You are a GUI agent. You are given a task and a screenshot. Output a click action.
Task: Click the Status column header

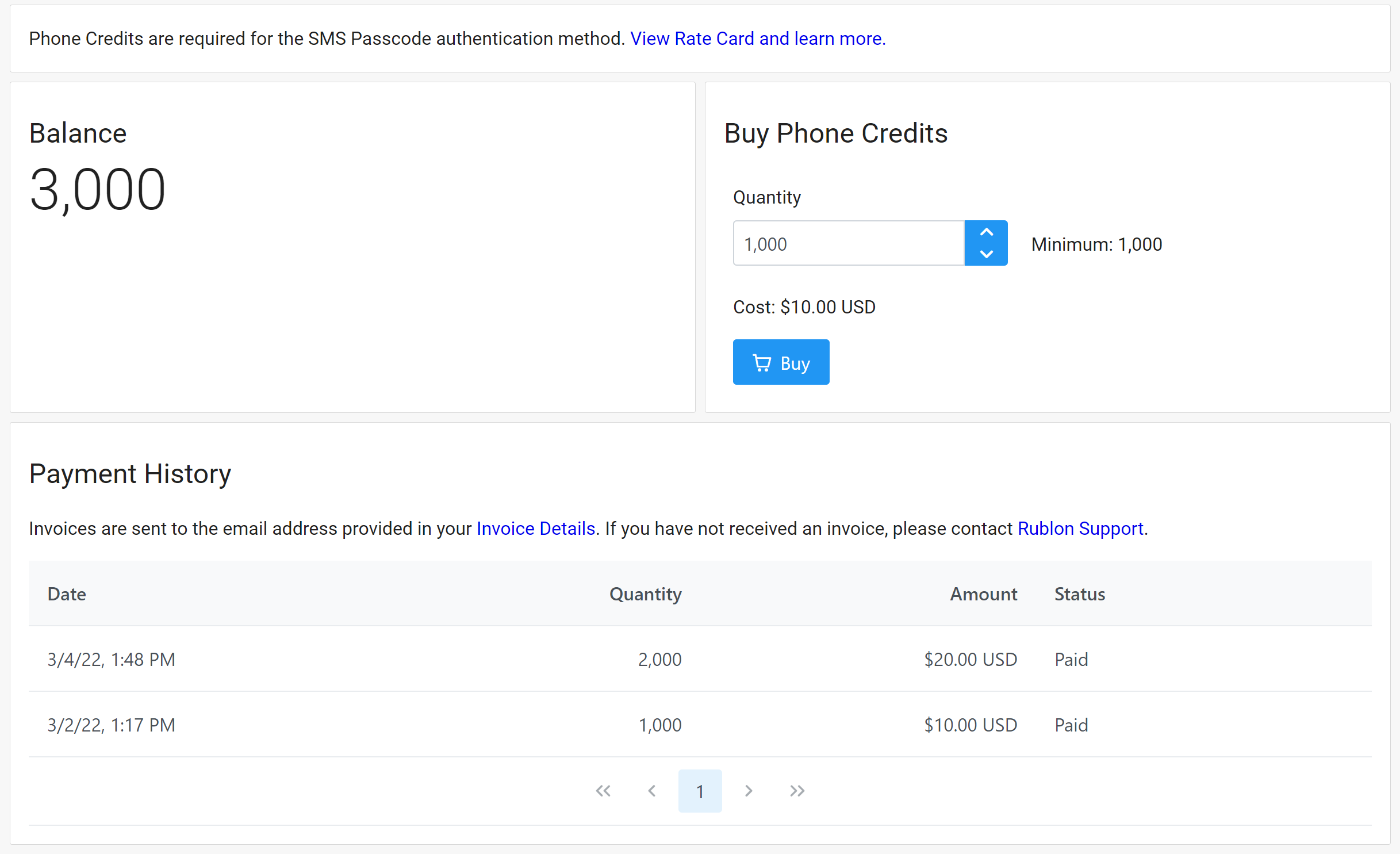coord(1079,593)
